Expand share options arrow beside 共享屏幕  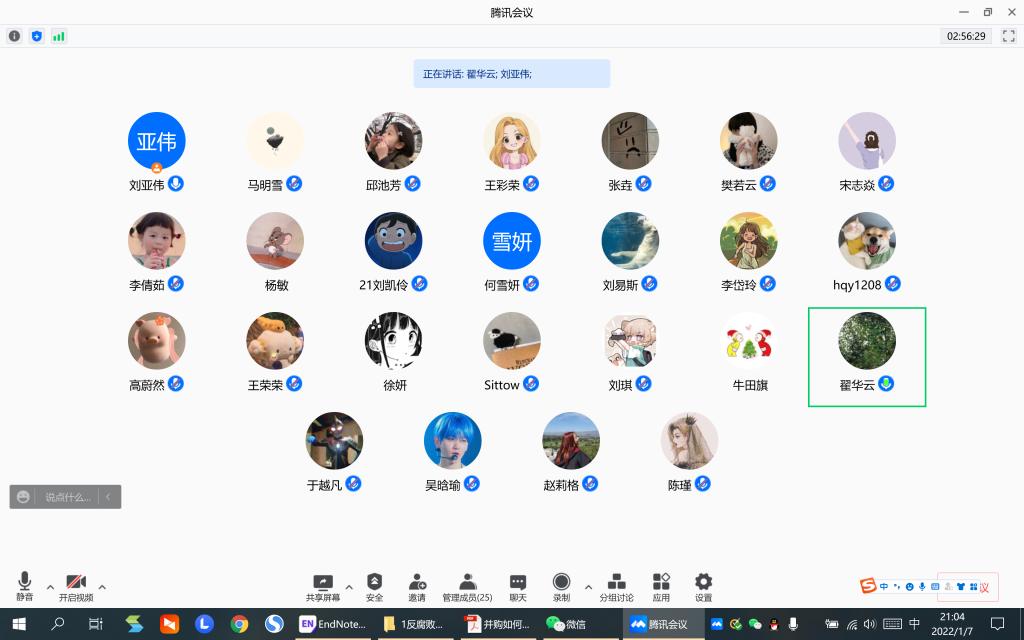point(349,587)
